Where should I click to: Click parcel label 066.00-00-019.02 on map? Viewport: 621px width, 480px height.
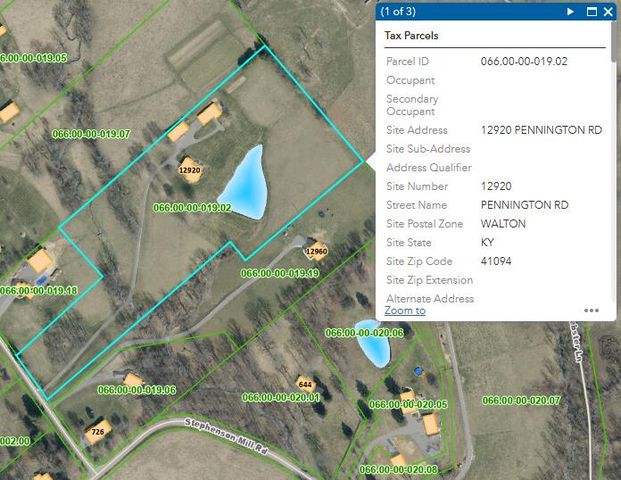192,208
